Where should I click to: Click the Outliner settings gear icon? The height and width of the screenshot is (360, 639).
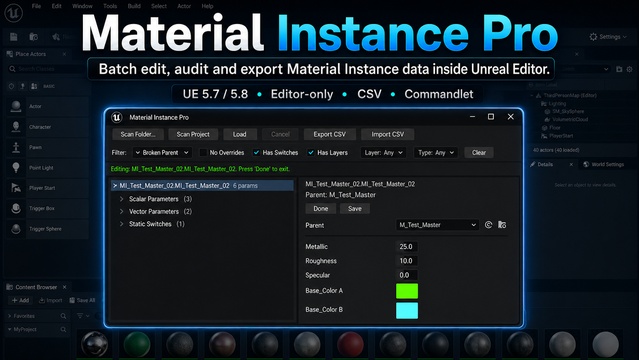pos(630,69)
